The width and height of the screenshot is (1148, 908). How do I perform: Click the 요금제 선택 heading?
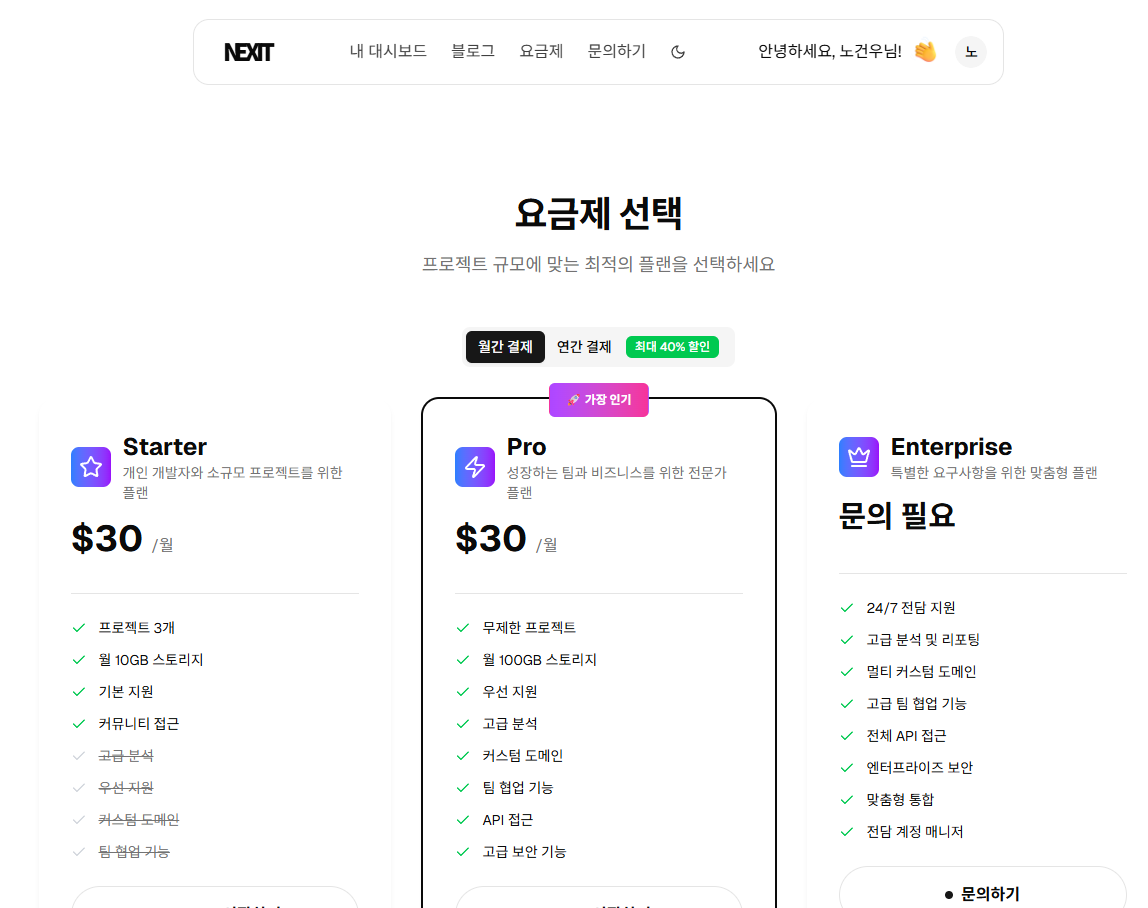tap(599, 213)
